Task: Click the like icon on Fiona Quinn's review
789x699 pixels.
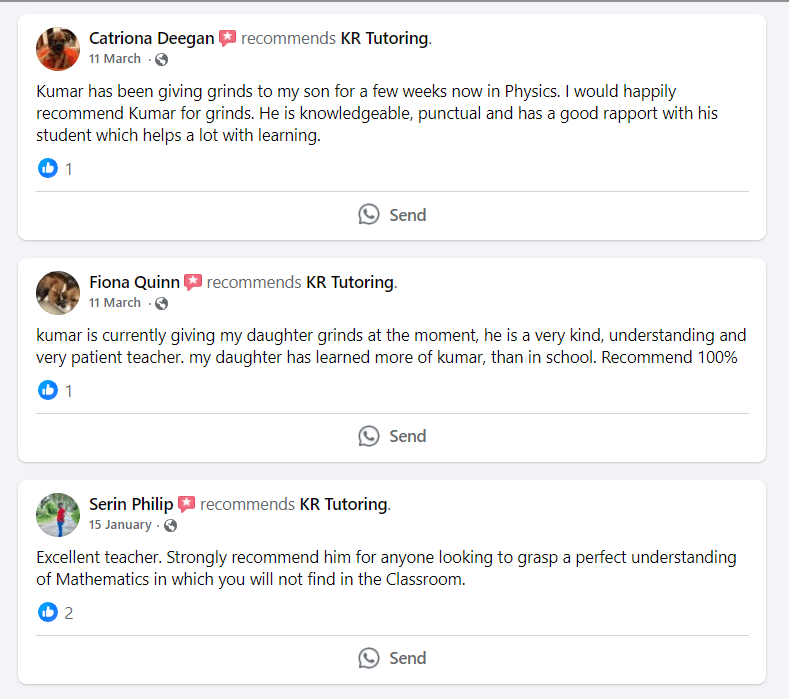Action: (x=48, y=391)
